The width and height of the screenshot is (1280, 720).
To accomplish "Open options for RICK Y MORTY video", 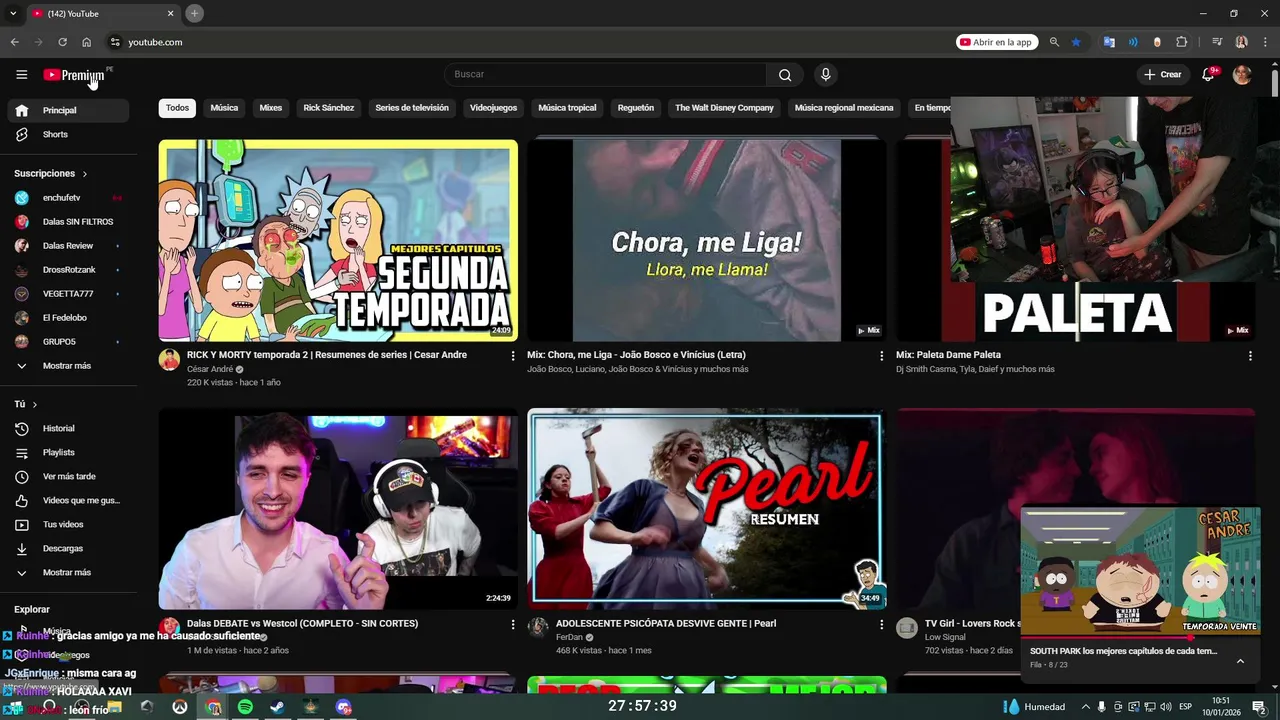I will 513,356.
